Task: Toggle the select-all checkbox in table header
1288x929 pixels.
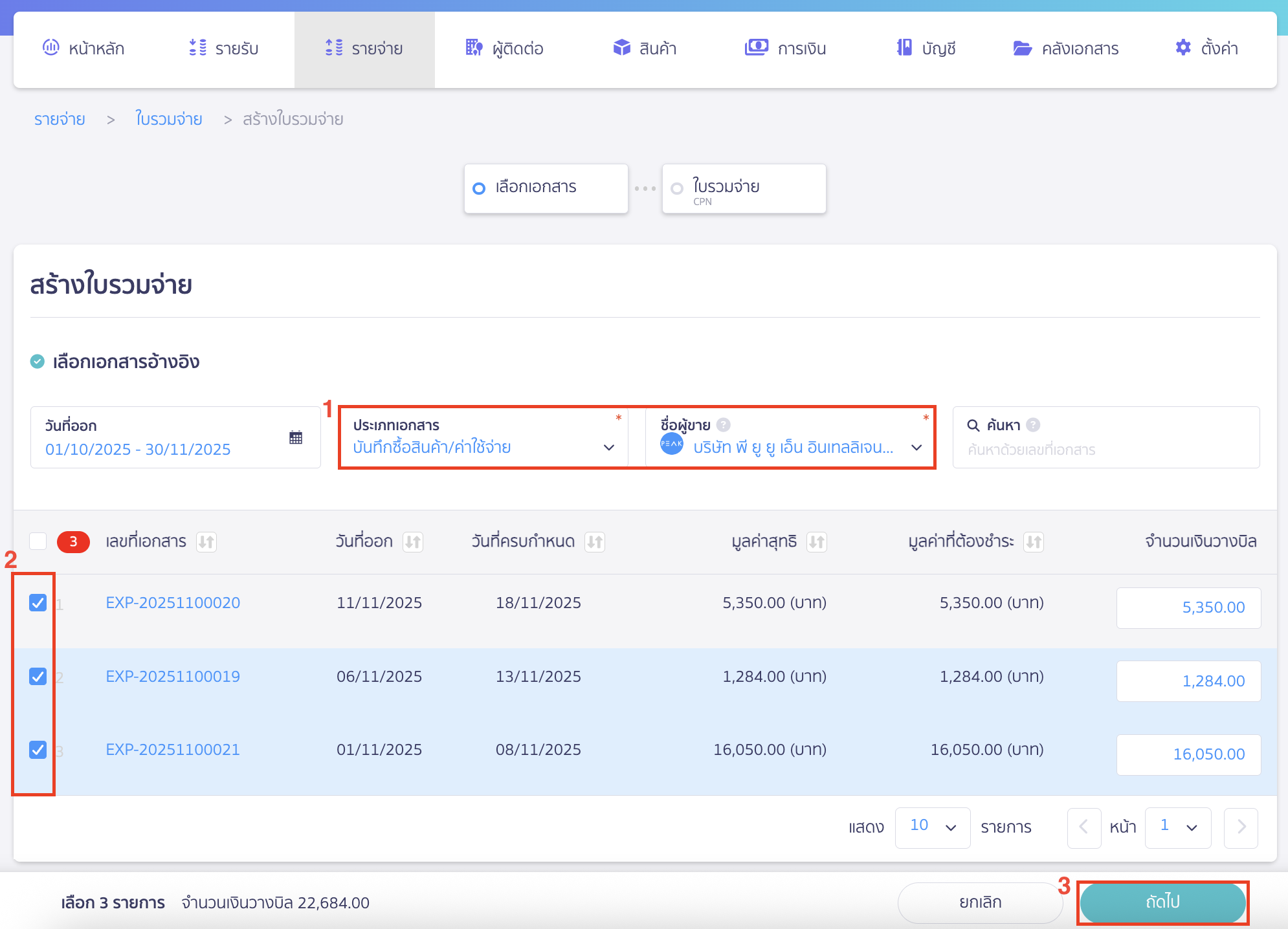Action: [38, 541]
